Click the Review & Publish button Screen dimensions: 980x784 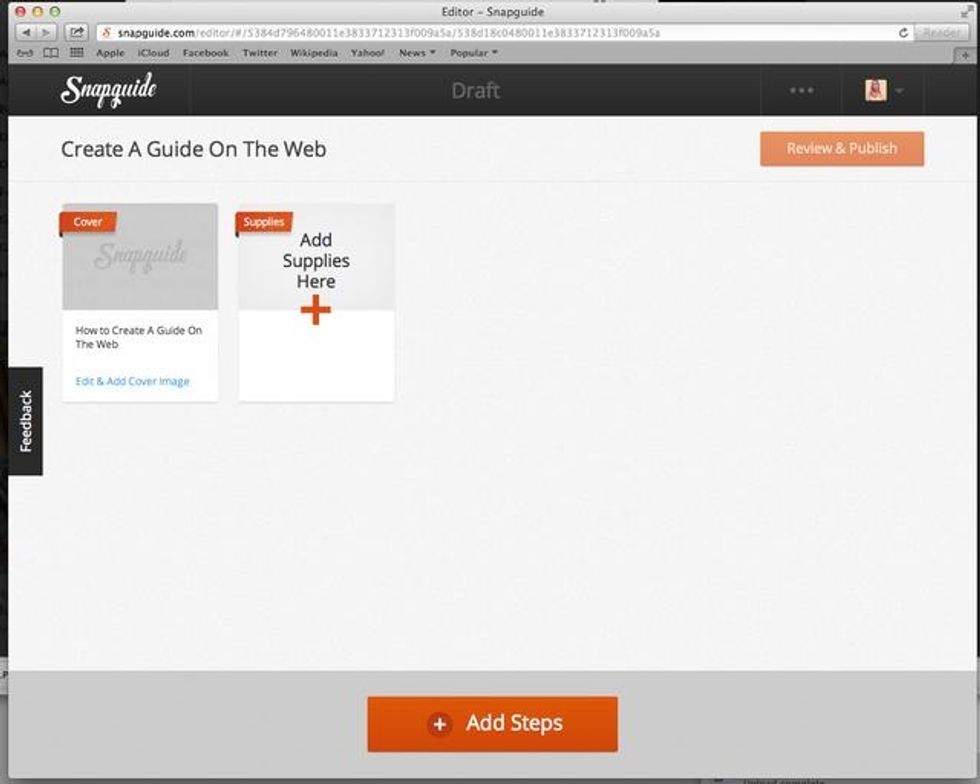click(x=842, y=149)
